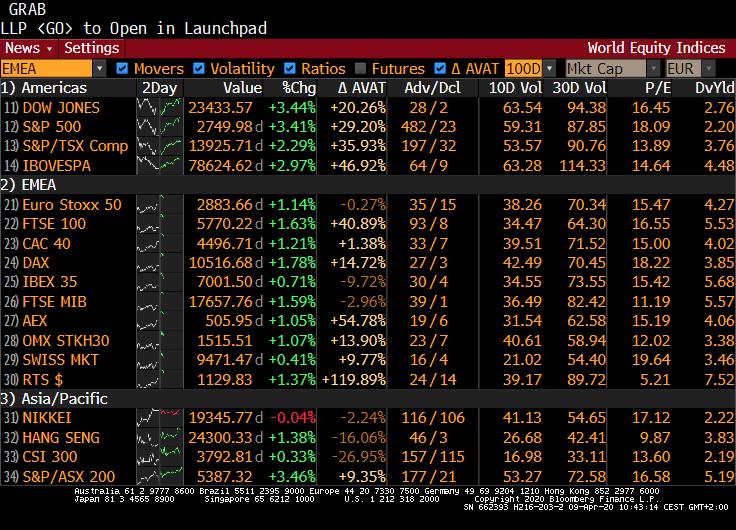The image size is (736, 530).
Task: Open the NIKKEI index
Action: pyautogui.click(x=47, y=418)
